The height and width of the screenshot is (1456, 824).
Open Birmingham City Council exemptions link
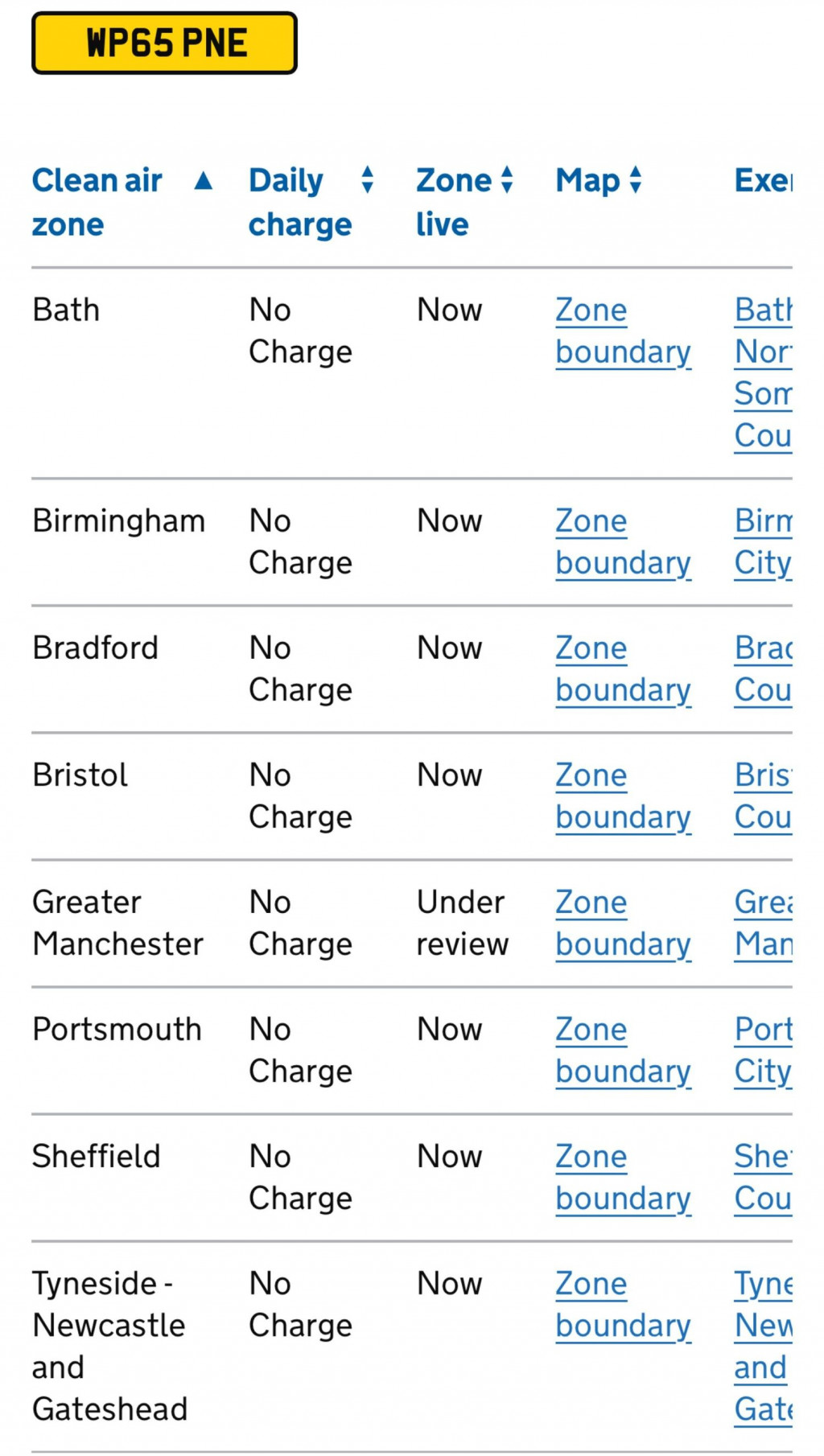pos(763,542)
